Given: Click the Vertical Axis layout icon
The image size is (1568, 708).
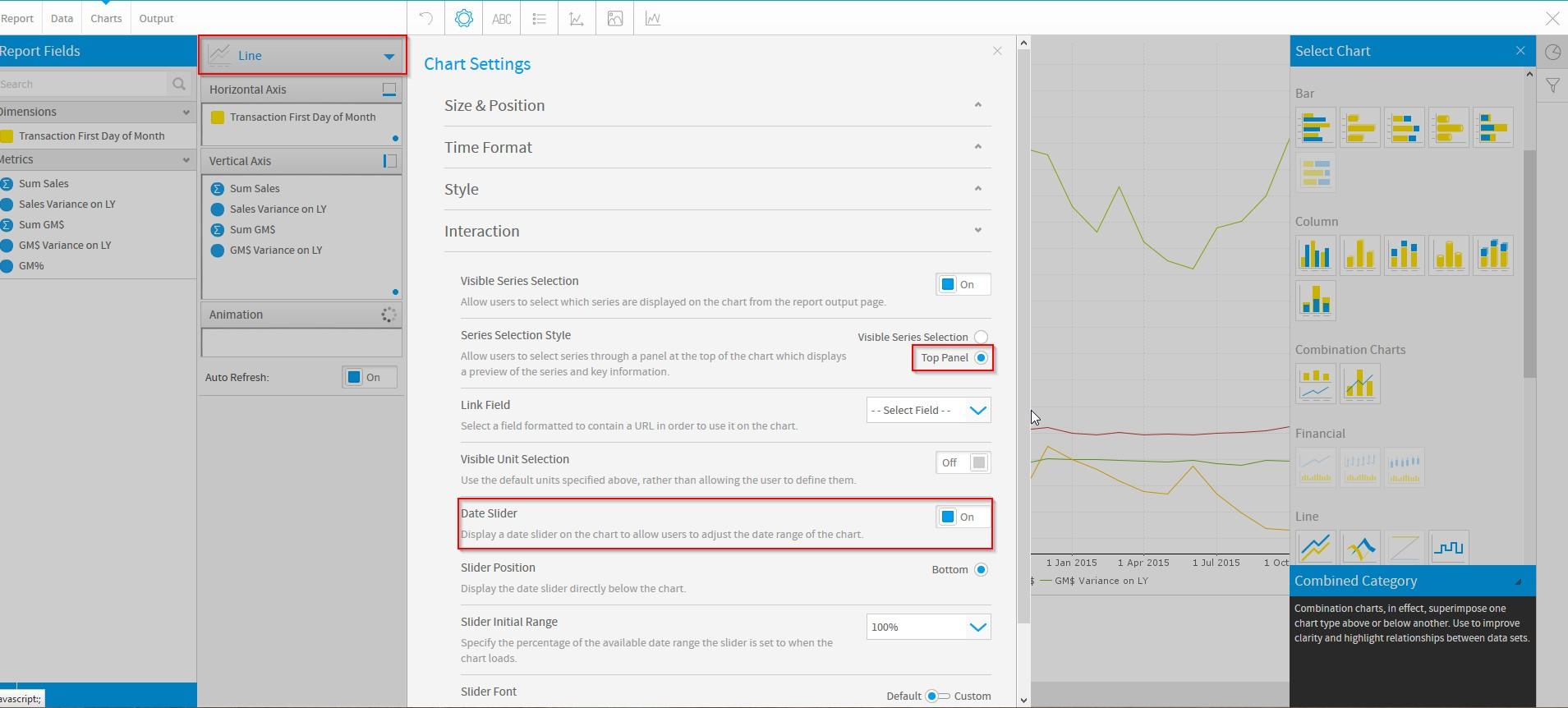Looking at the screenshot, I should pos(390,161).
